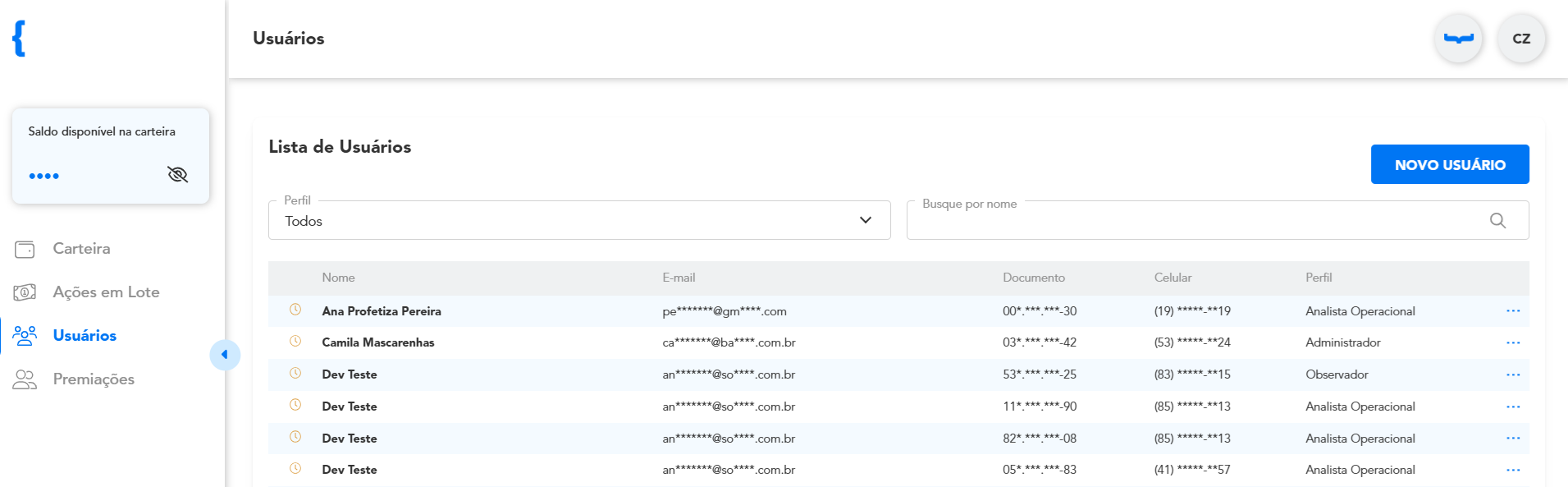Click the hidden balance dots in wallet card
The image size is (1568, 487).
(x=43, y=176)
